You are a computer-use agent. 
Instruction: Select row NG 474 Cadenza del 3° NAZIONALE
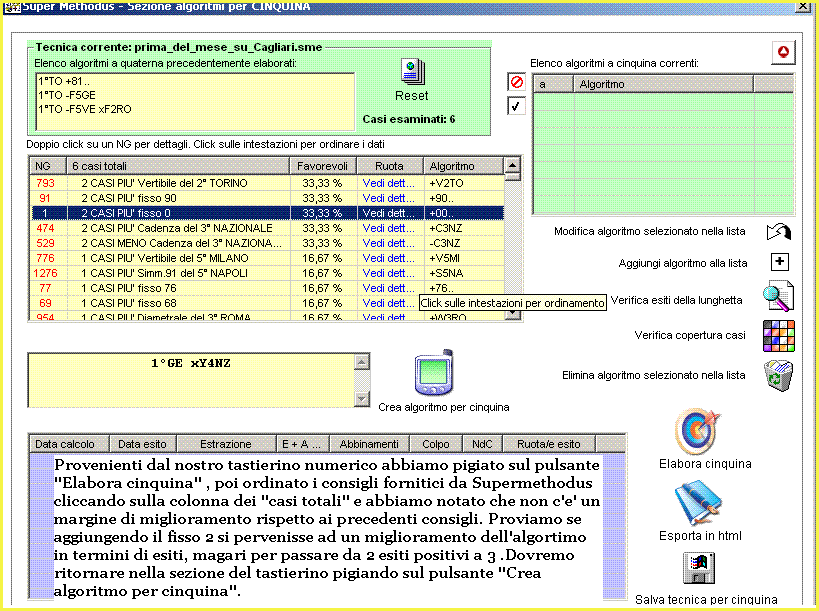pos(267,228)
